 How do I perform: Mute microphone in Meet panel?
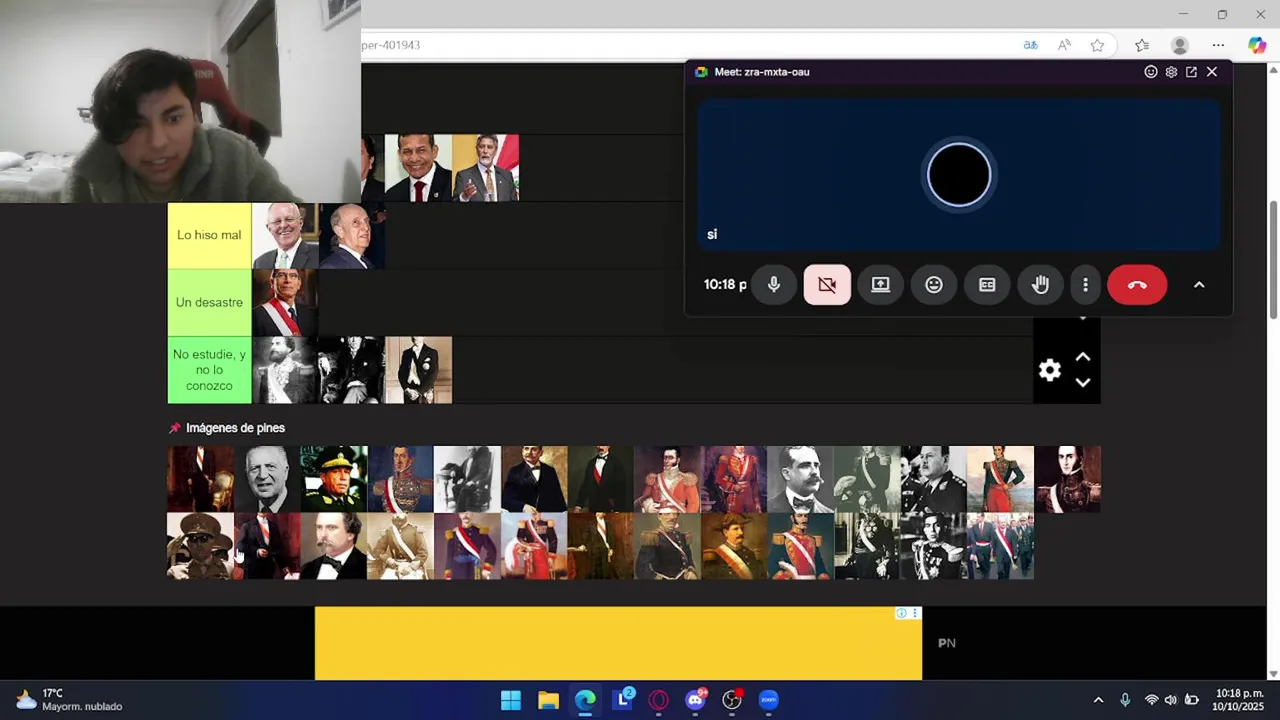click(773, 285)
